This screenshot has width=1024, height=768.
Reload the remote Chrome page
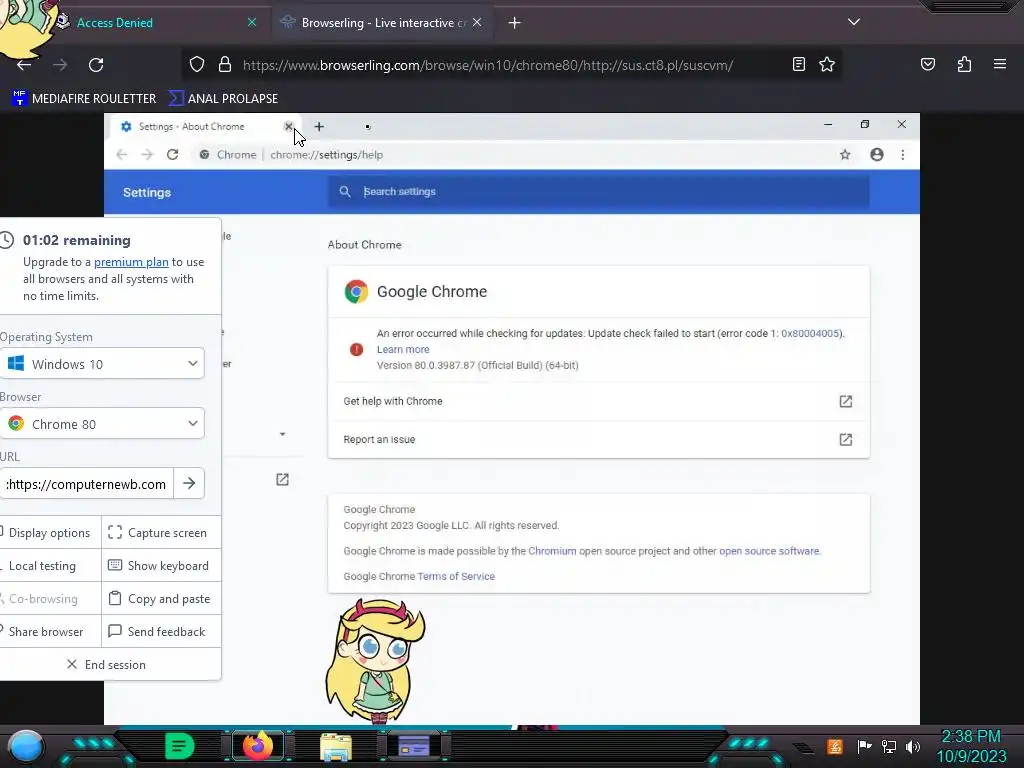tap(172, 155)
